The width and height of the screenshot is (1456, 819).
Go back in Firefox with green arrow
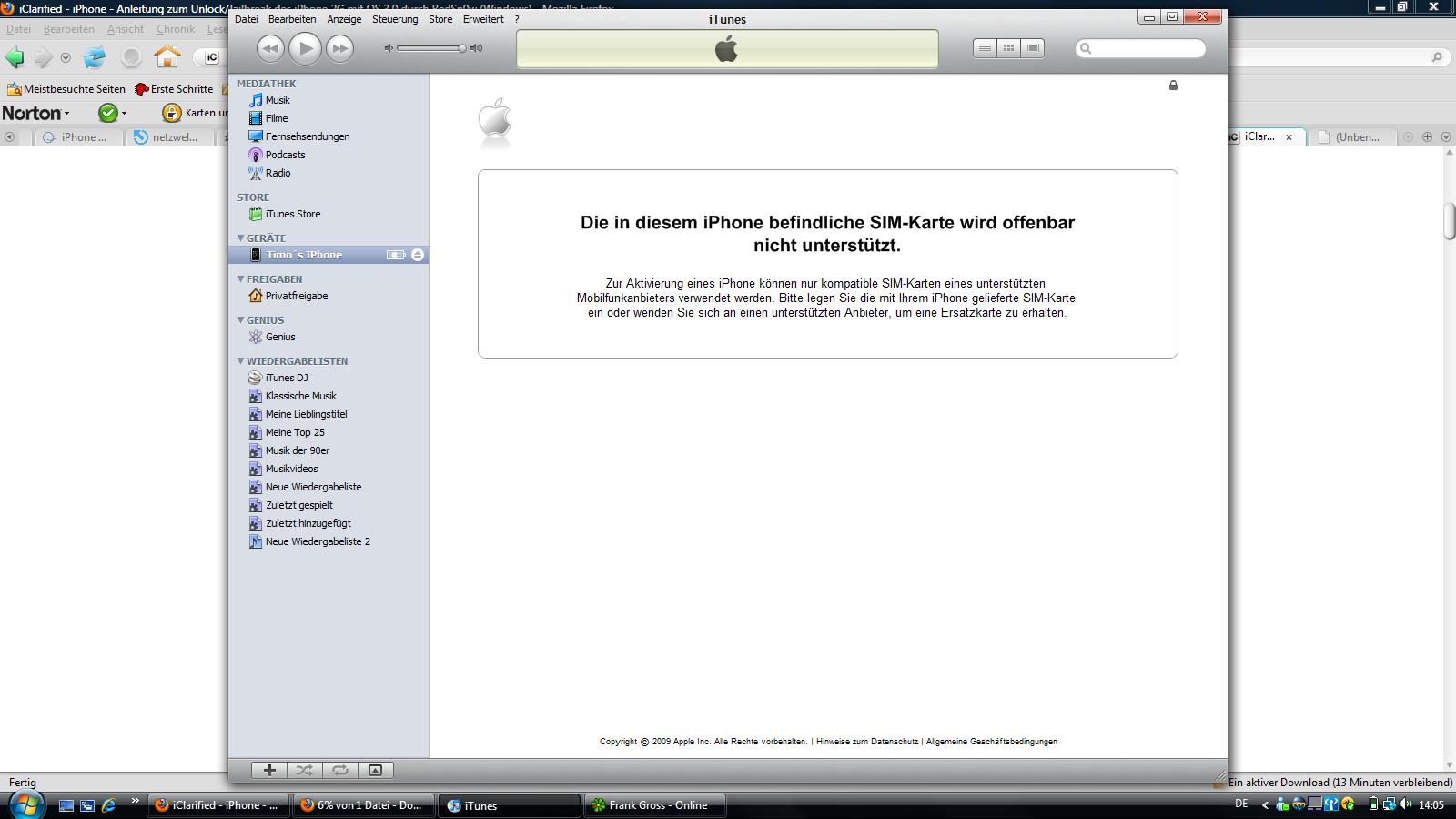[15, 57]
